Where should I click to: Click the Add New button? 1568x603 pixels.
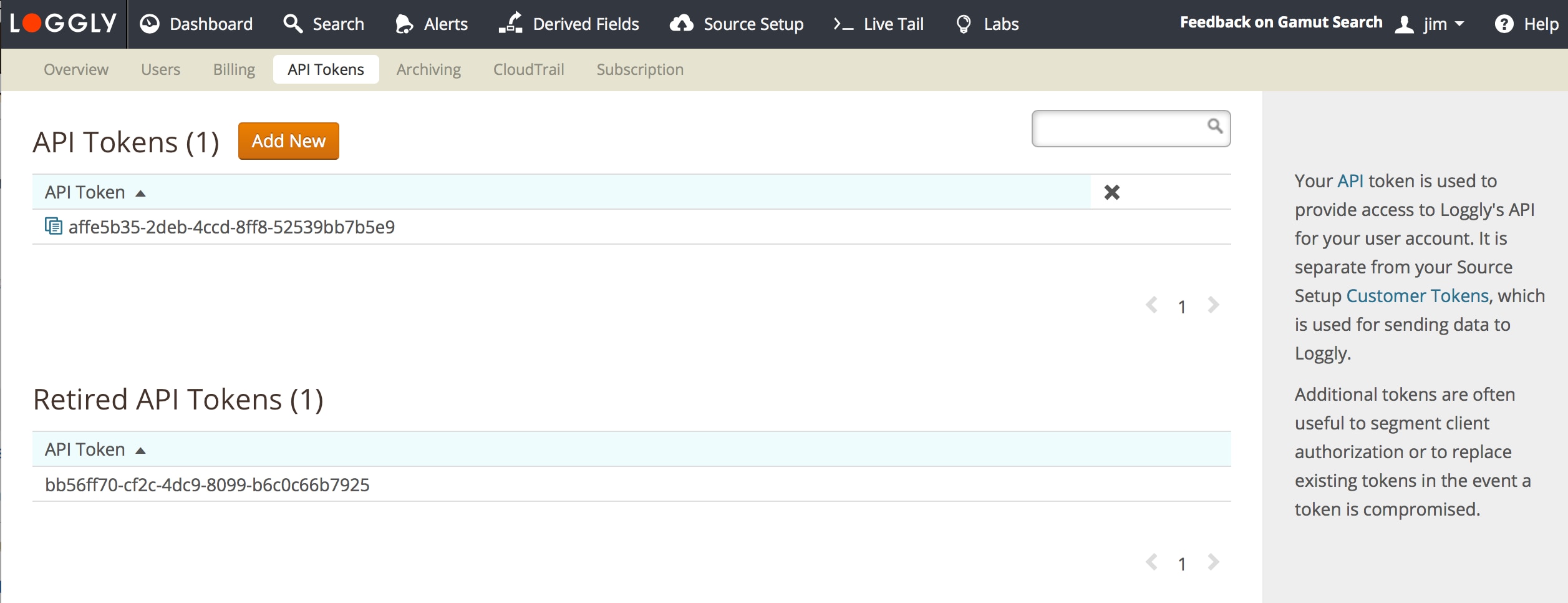click(288, 141)
